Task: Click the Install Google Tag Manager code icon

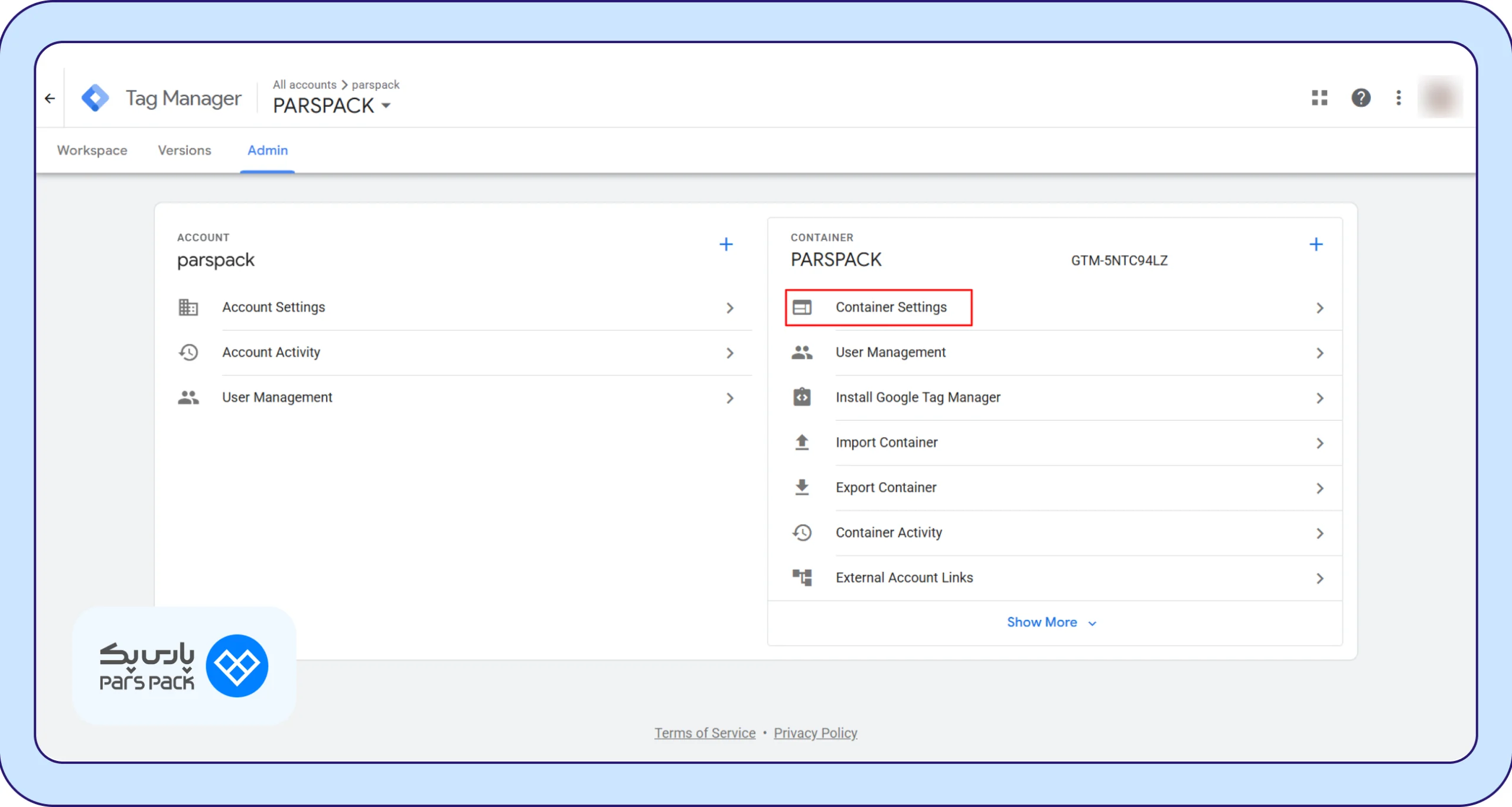Action: pyautogui.click(x=802, y=397)
